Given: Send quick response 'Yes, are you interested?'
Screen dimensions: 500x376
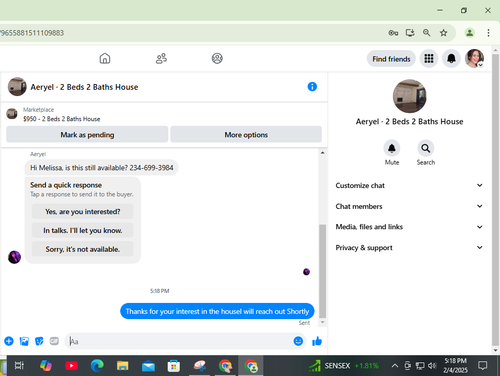Looking at the screenshot, I should (82, 212).
